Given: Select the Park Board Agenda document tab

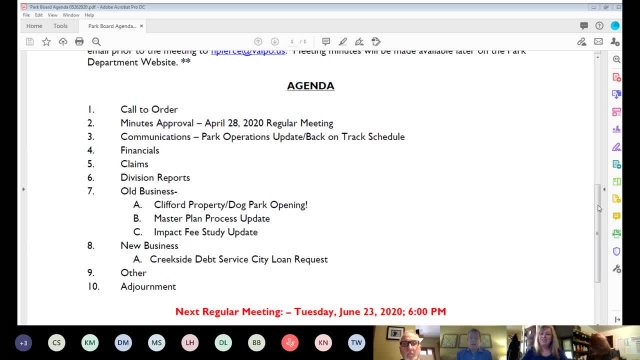Looking at the screenshot, I should coord(112,26).
